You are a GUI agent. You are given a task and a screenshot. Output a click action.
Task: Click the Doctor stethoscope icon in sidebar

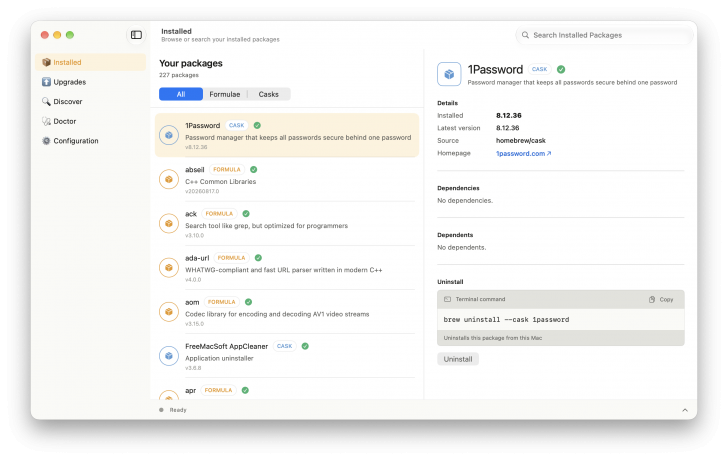coord(46,121)
